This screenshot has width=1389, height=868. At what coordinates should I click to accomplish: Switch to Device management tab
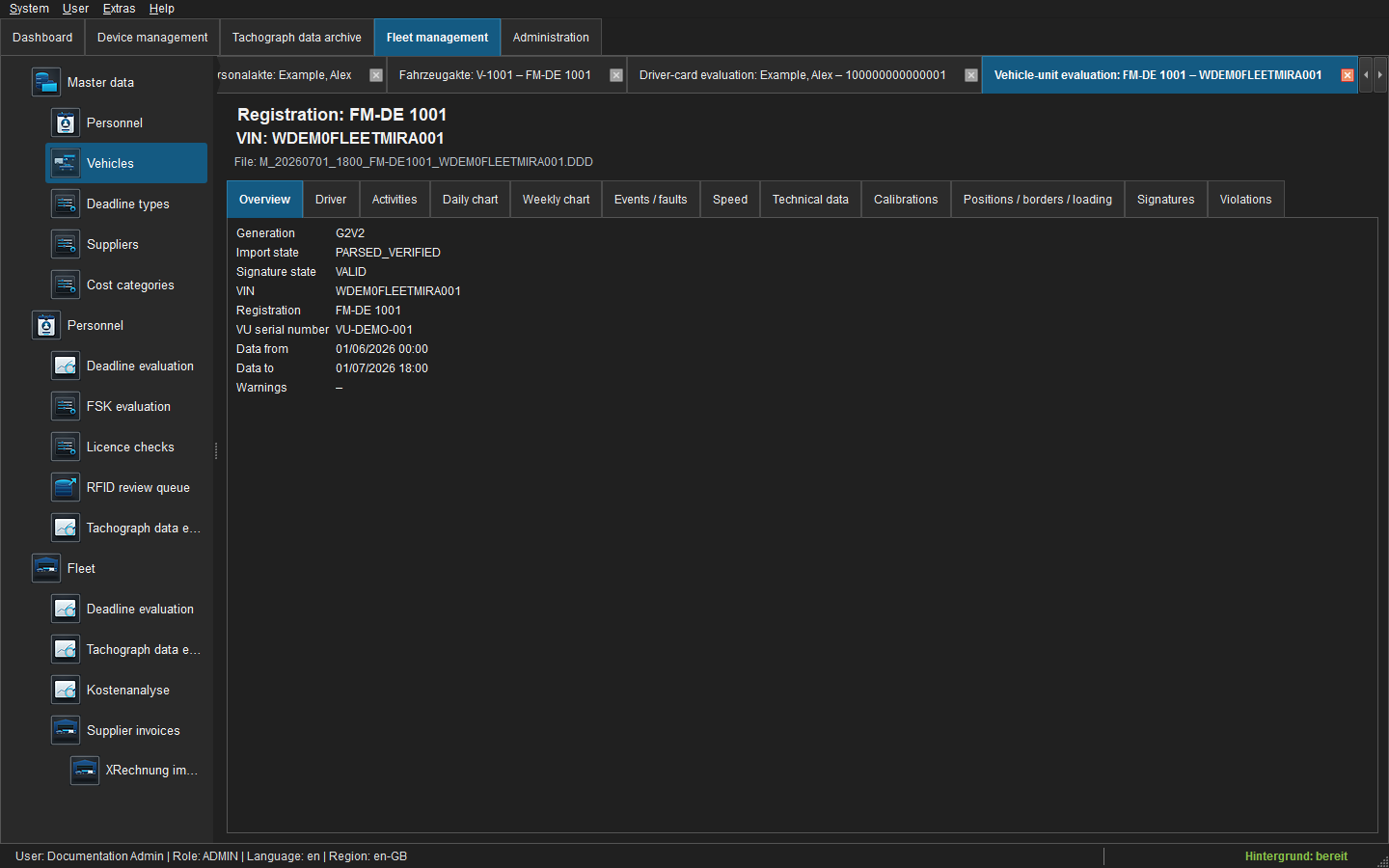[x=152, y=38]
